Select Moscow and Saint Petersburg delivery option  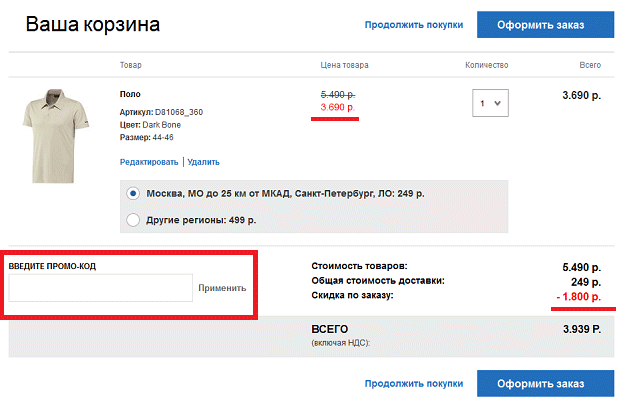(133, 194)
